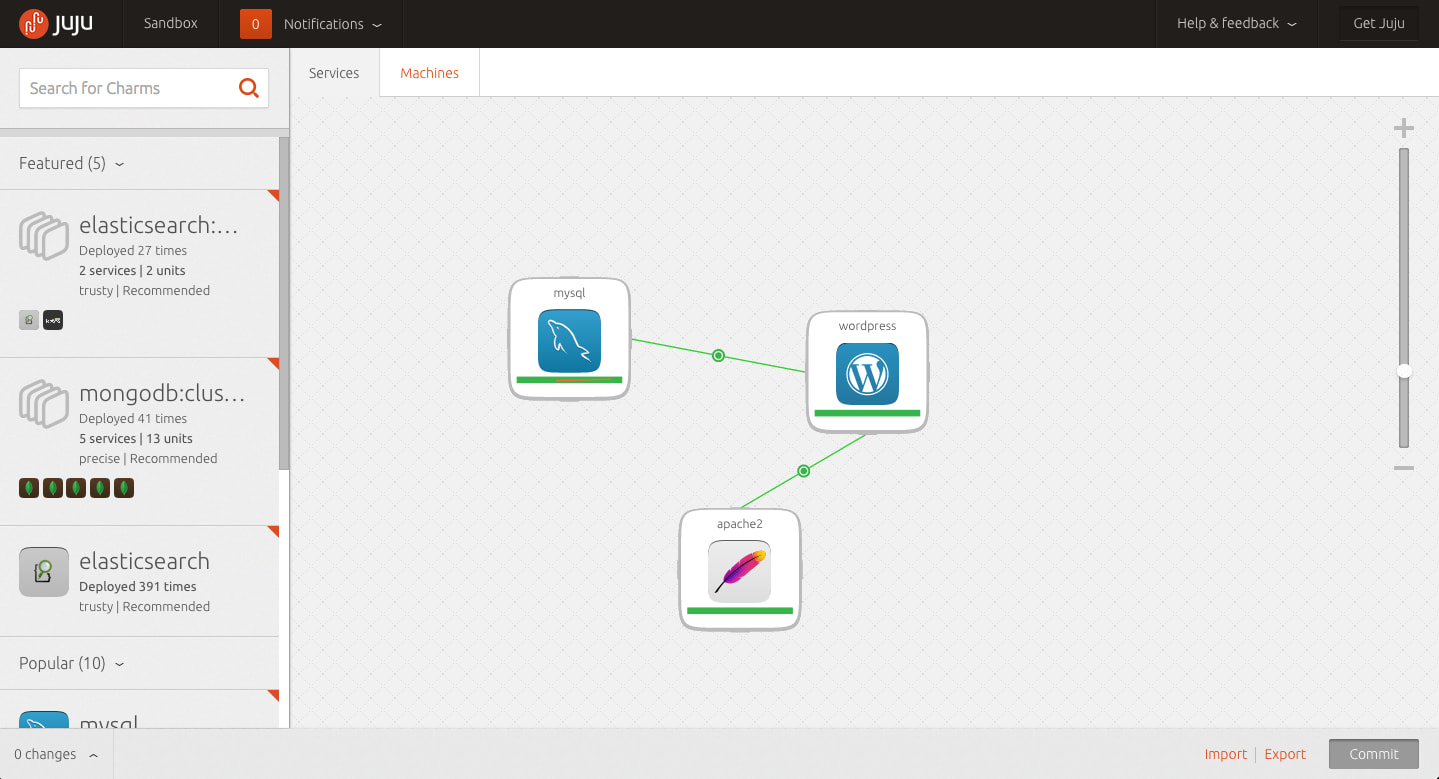Screen dimensions: 1439x779
Task: Switch to the Machines tab
Action: tap(429, 73)
